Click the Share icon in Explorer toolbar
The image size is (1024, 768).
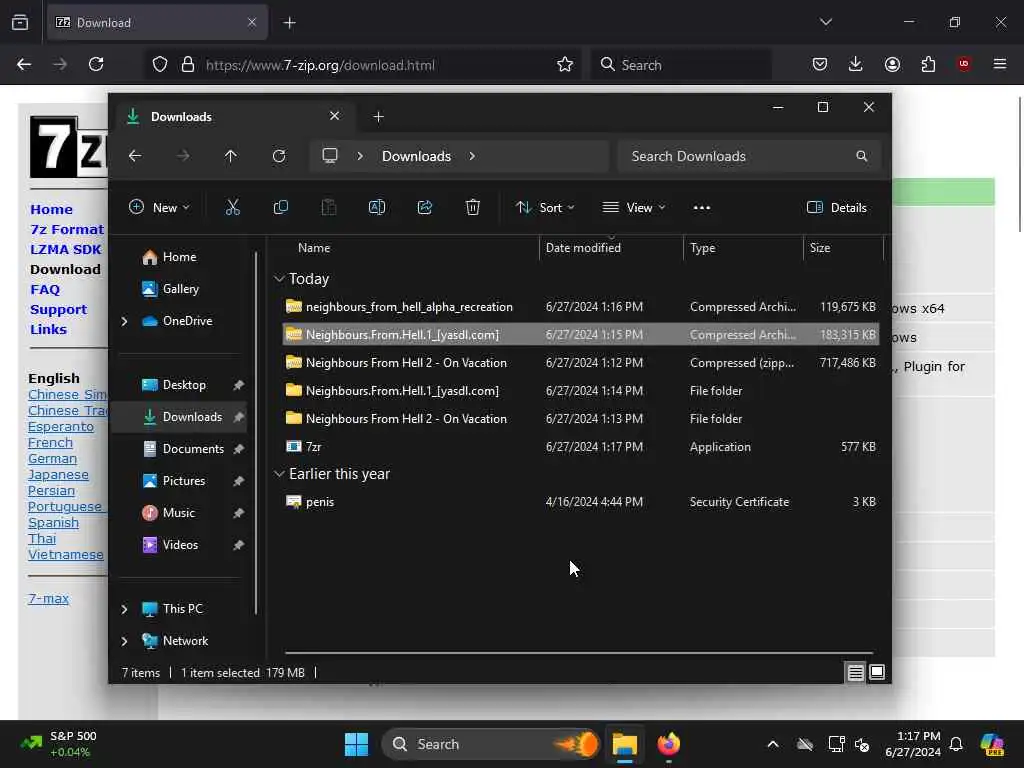pyautogui.click(x=424, y=208)
